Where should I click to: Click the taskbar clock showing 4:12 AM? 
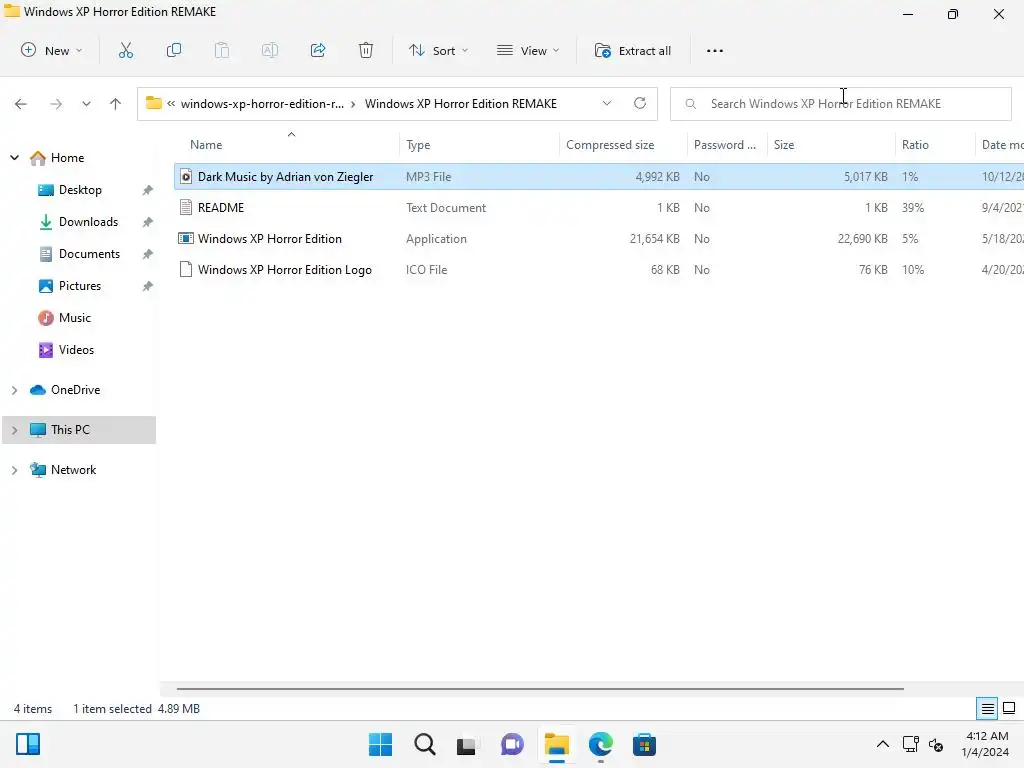(x=985, y=744)
